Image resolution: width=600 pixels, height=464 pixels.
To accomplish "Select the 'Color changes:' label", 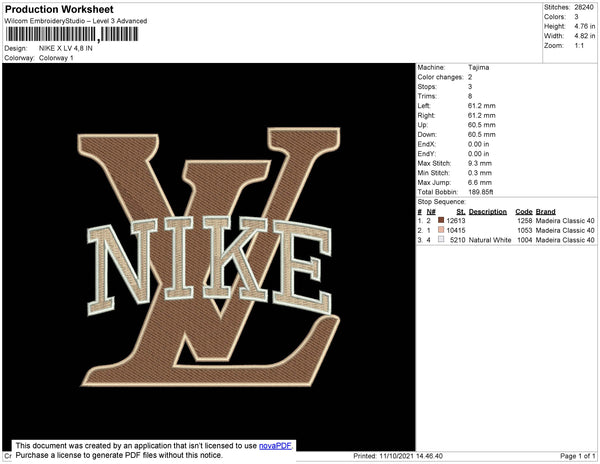I will point(440,77).
